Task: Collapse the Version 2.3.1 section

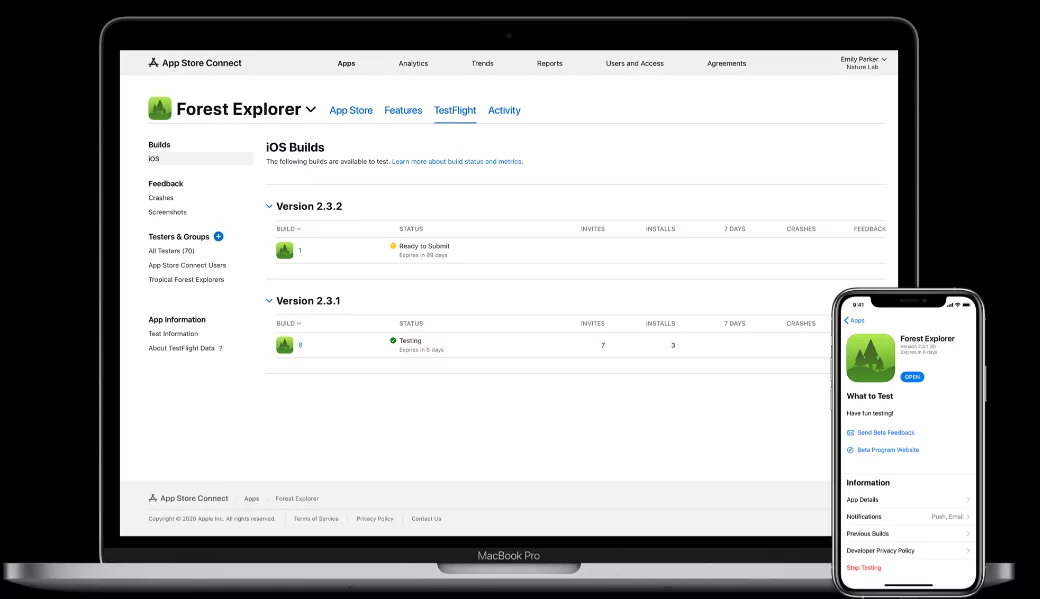Action: tap(269, 300)
